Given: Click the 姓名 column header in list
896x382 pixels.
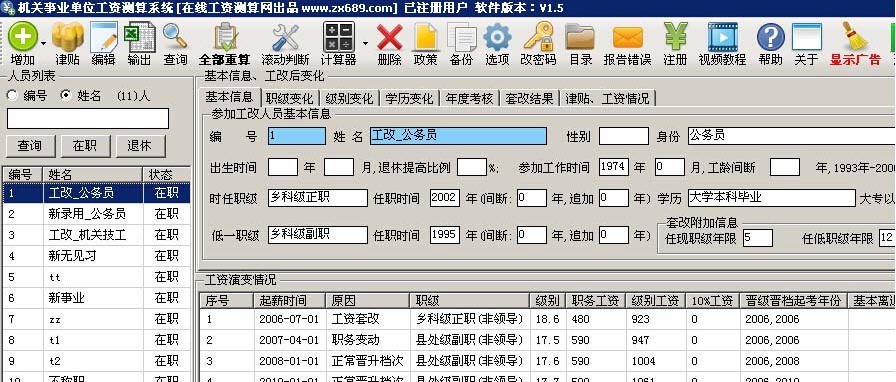Looking at the screenshot, I should click(x=93, y=174).
